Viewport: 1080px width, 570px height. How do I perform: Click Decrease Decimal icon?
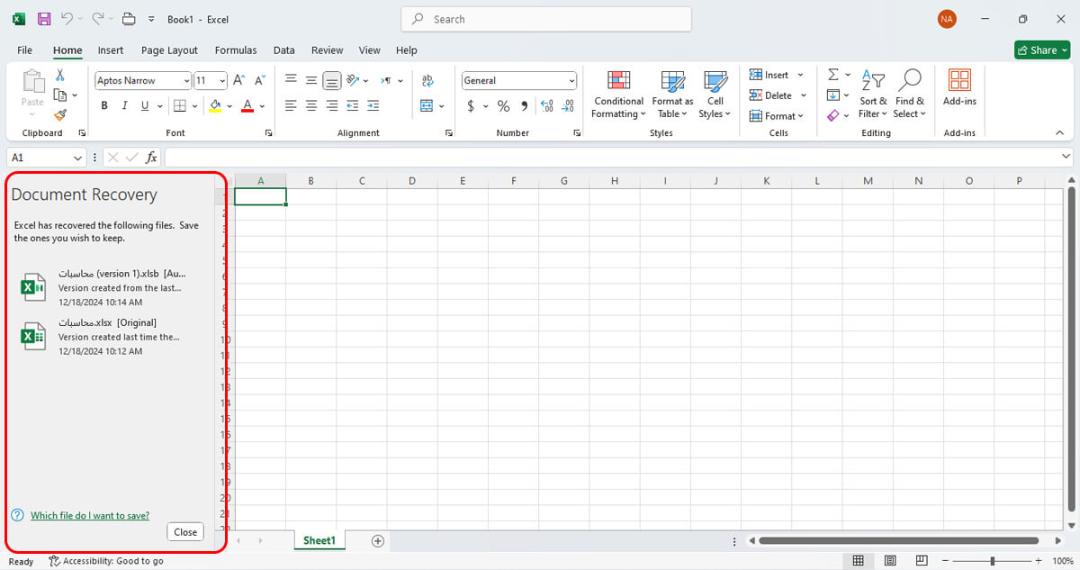point(568,106)
